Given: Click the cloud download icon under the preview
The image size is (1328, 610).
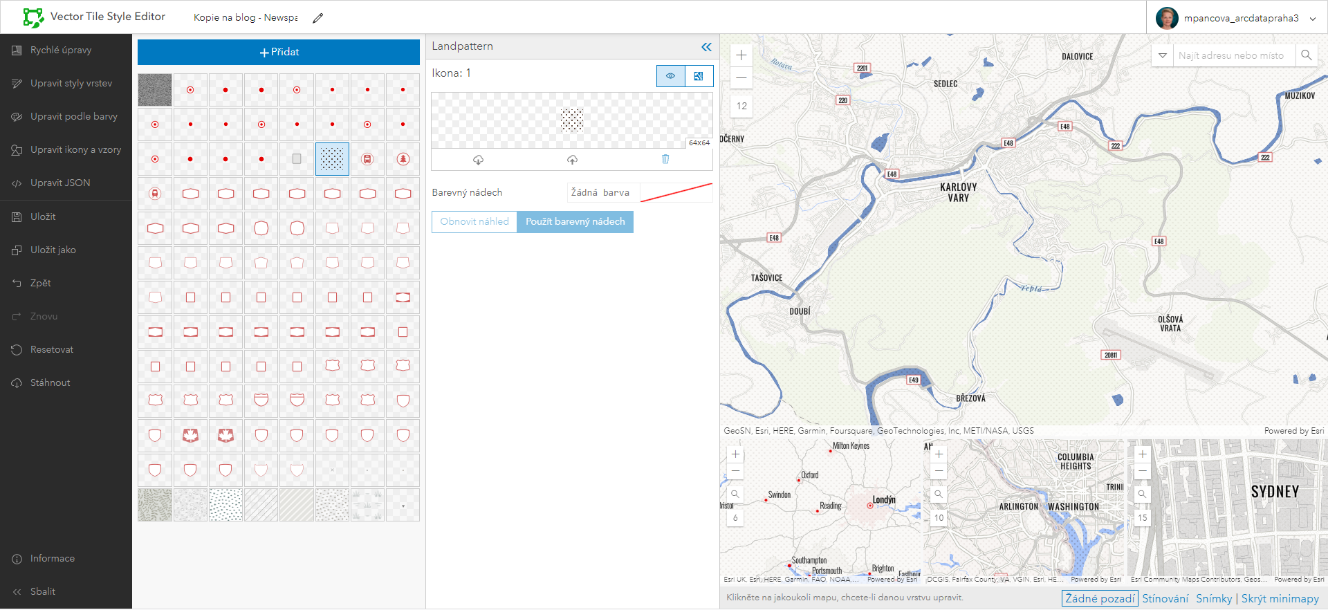Looking at the screenshot, I should [478, 160].
